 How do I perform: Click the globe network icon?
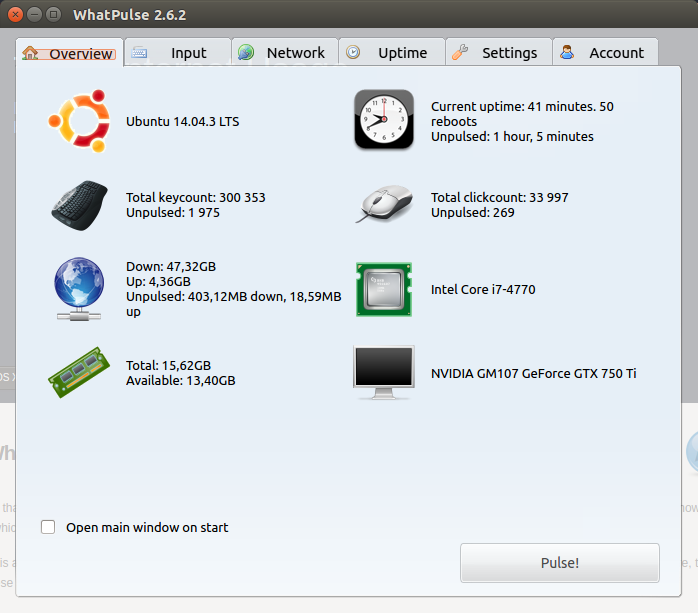coord(79,289)
